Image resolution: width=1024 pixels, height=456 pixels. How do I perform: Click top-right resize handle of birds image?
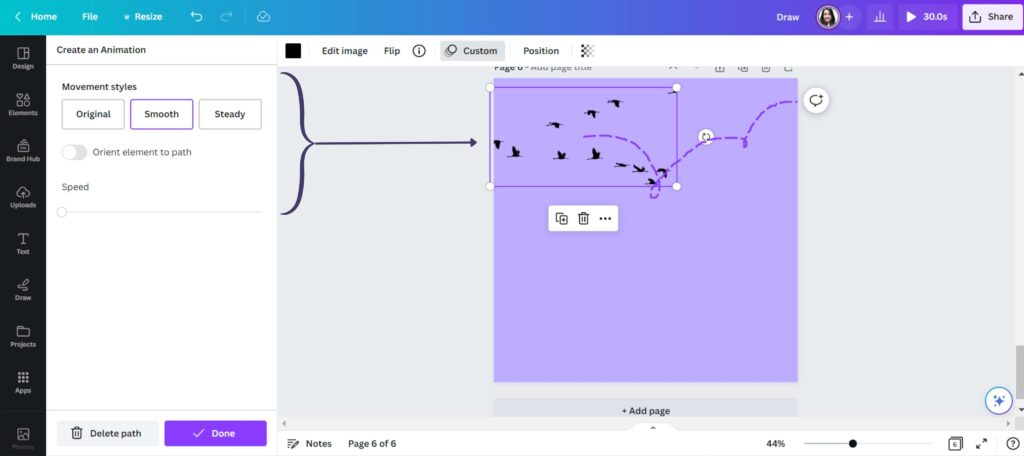tap(677, 88)
